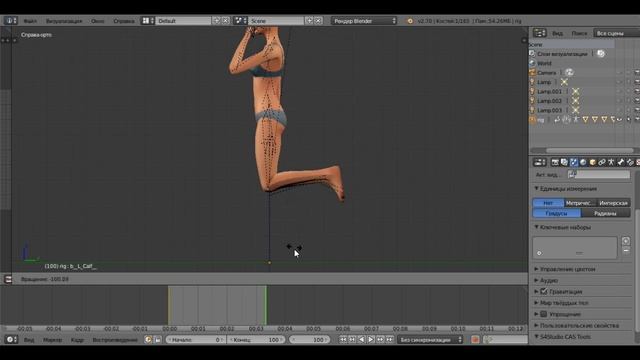Select the Метрическая unit system
Image resolution: width=640 pixels, height=360 pixels.
(x=580, y=203)
